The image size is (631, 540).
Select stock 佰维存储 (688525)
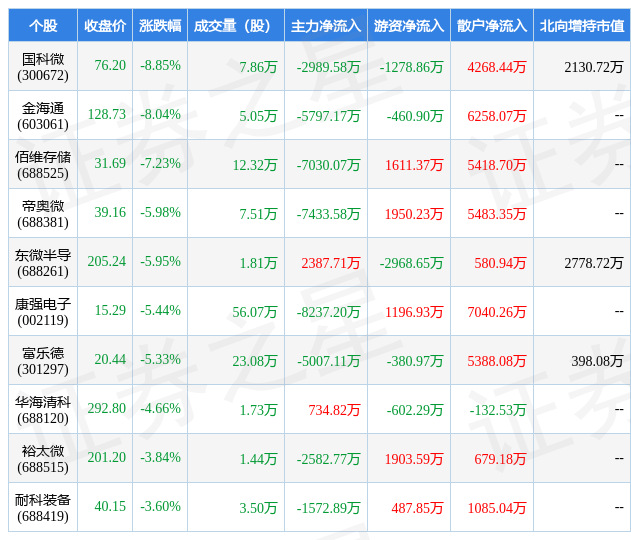(x=43, y=165)
